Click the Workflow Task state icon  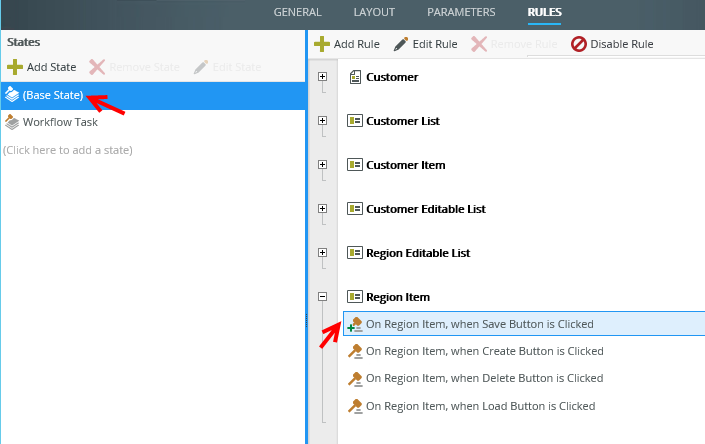pyautogui.click(x=12, y=122)
